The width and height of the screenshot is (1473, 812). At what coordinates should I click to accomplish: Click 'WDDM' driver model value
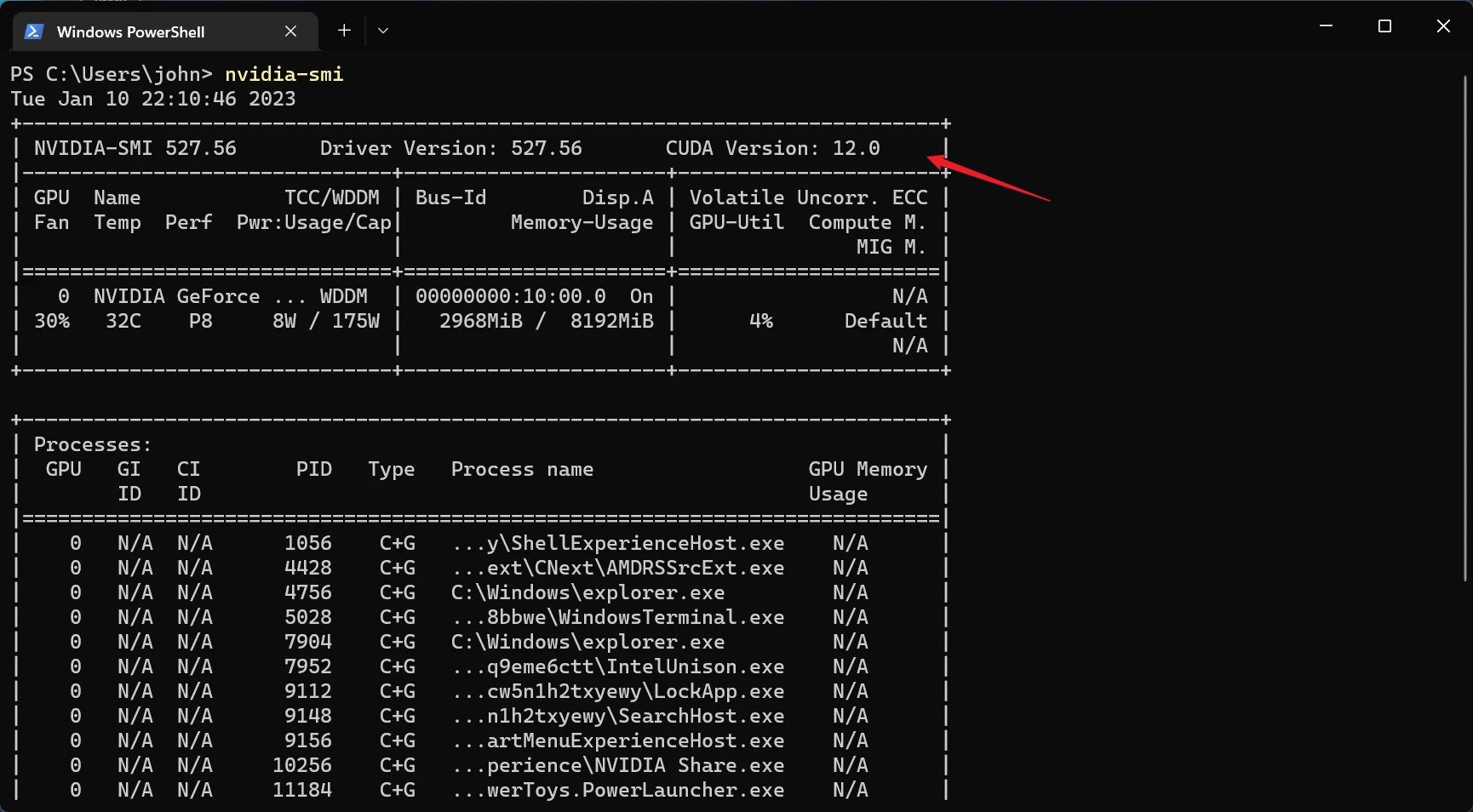point(344,296)
